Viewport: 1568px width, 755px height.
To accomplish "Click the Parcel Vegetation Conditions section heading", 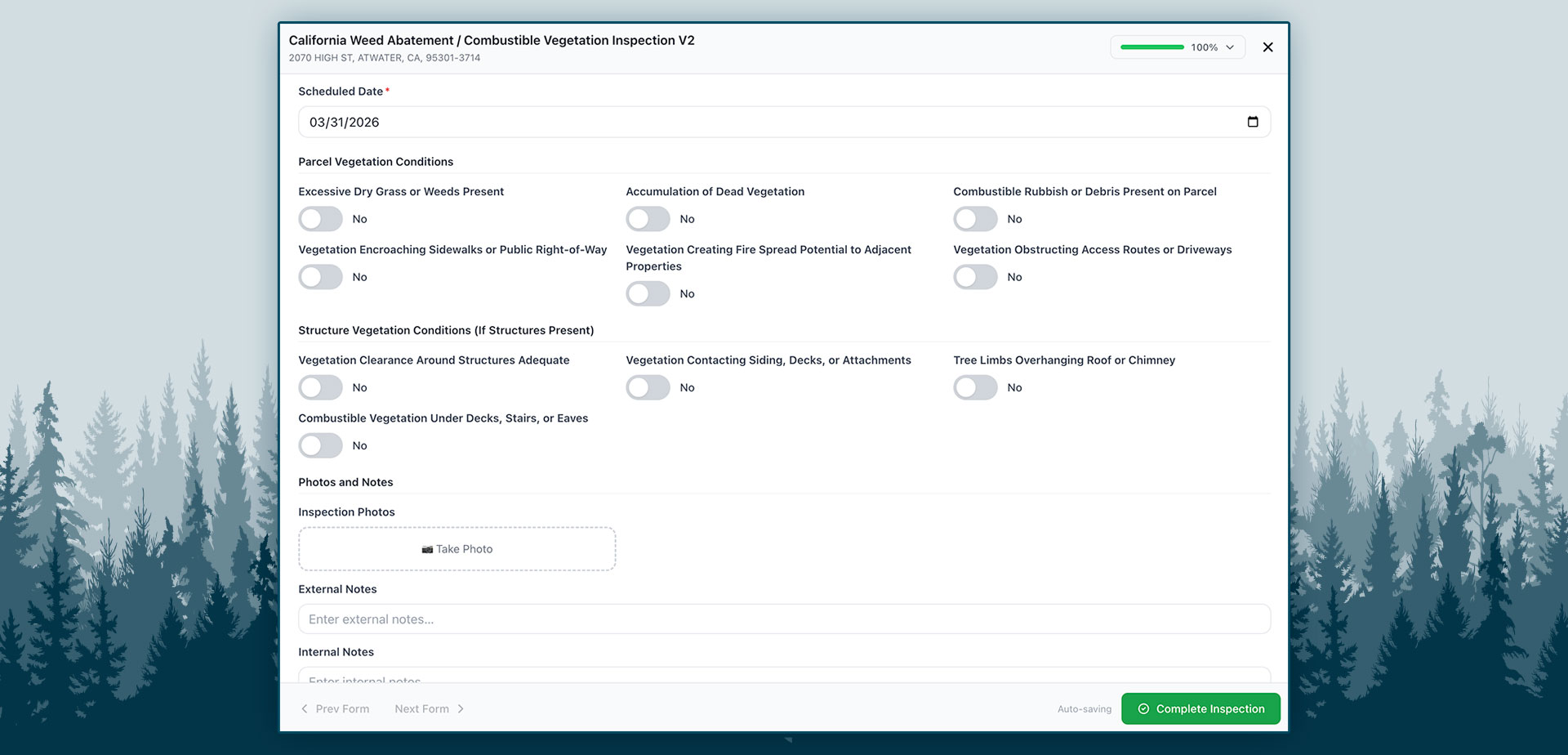I will (x=376, y=162).
